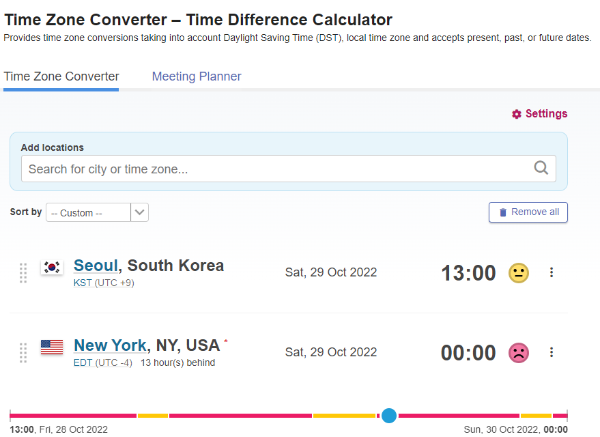600x437 pixels.
Task: Open the Seoul city link
Action: (x=95, y=265)
